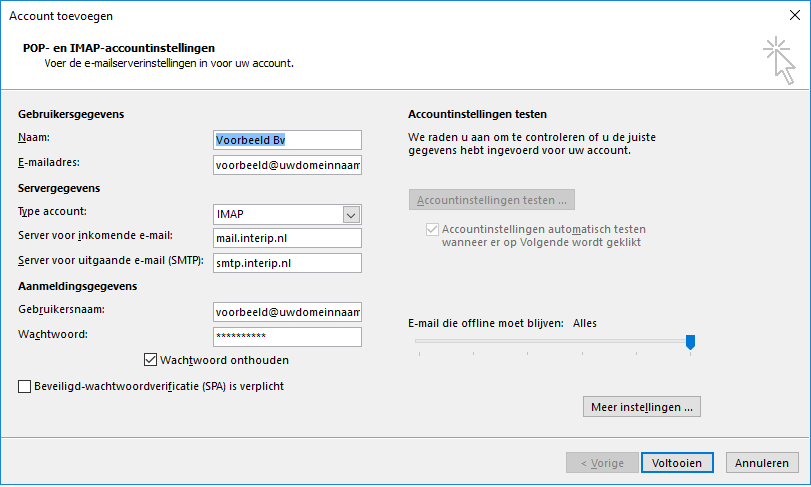Click the Accountinstellingen testen button
The width and height of the screenshot is (811, 487).
pos(491,200)
